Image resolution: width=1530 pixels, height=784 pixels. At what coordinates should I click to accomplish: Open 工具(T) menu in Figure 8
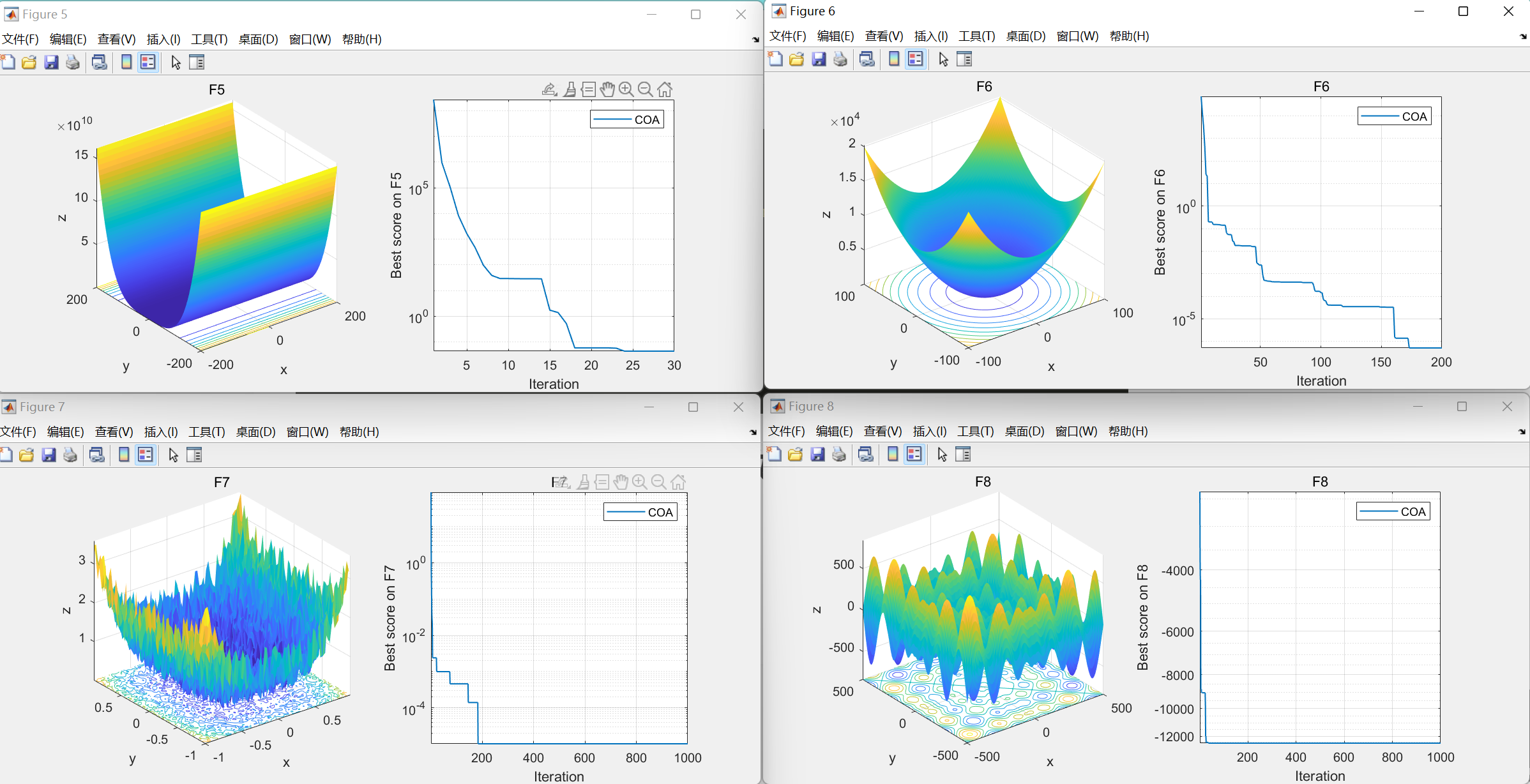pyautogui.click(x=975, y=432)
